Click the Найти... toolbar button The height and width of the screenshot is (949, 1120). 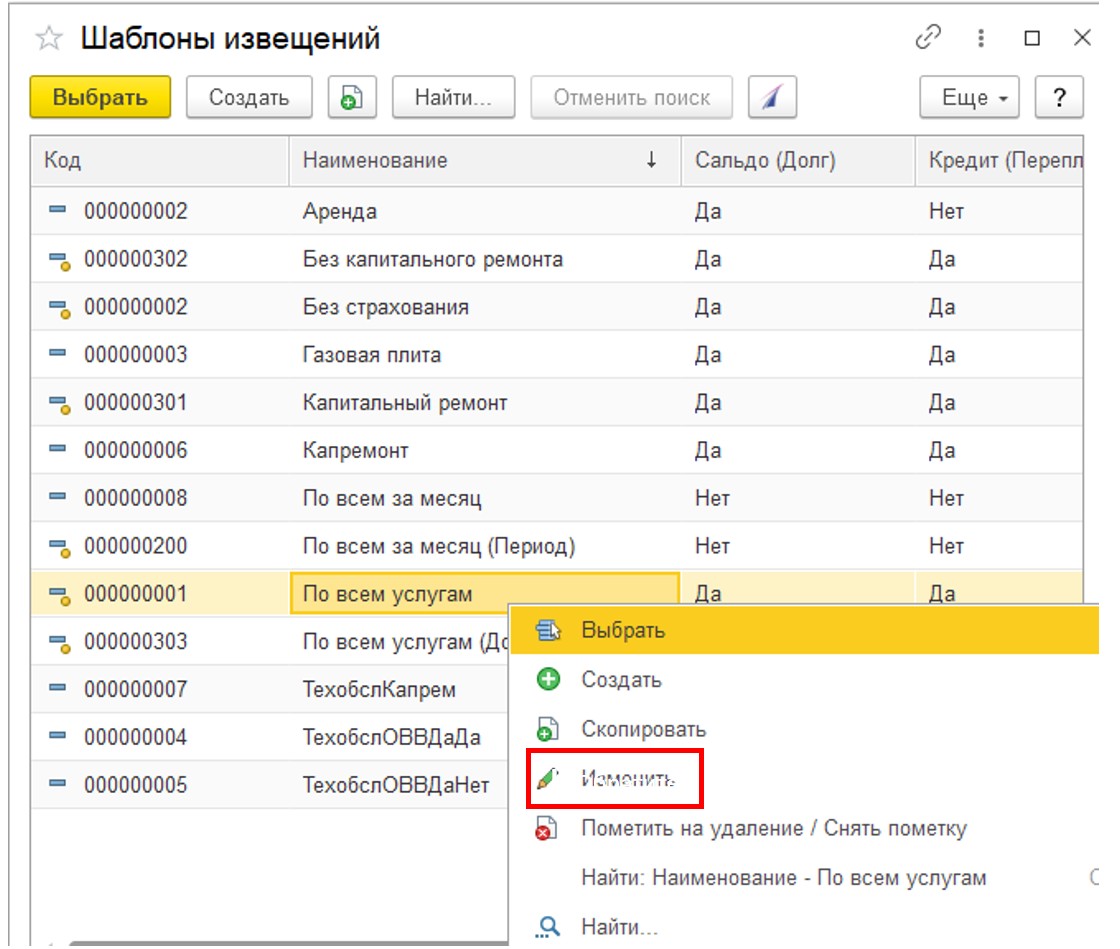tap(454, 97)
